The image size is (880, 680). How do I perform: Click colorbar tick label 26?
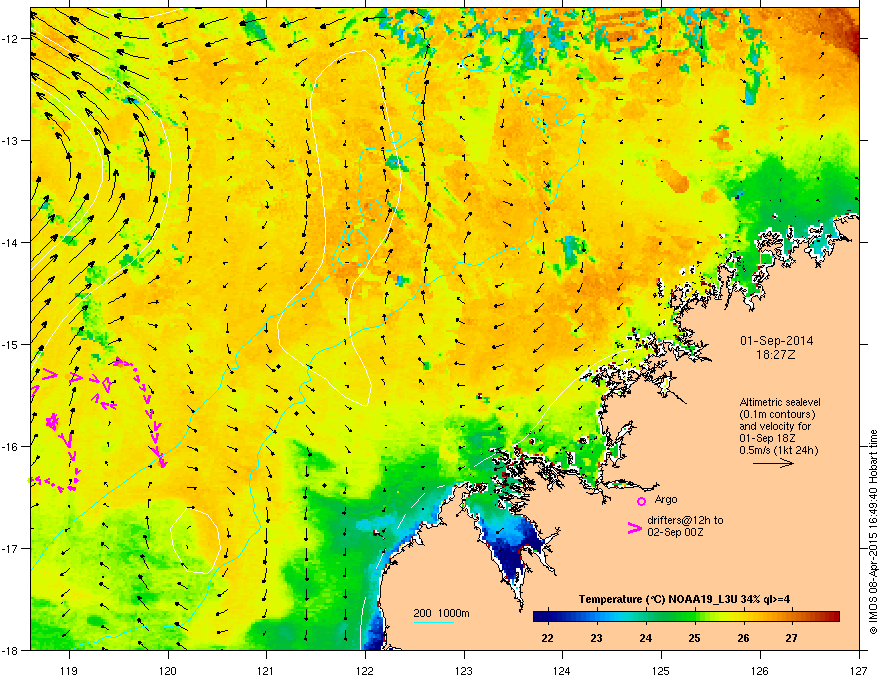(743, 638)
